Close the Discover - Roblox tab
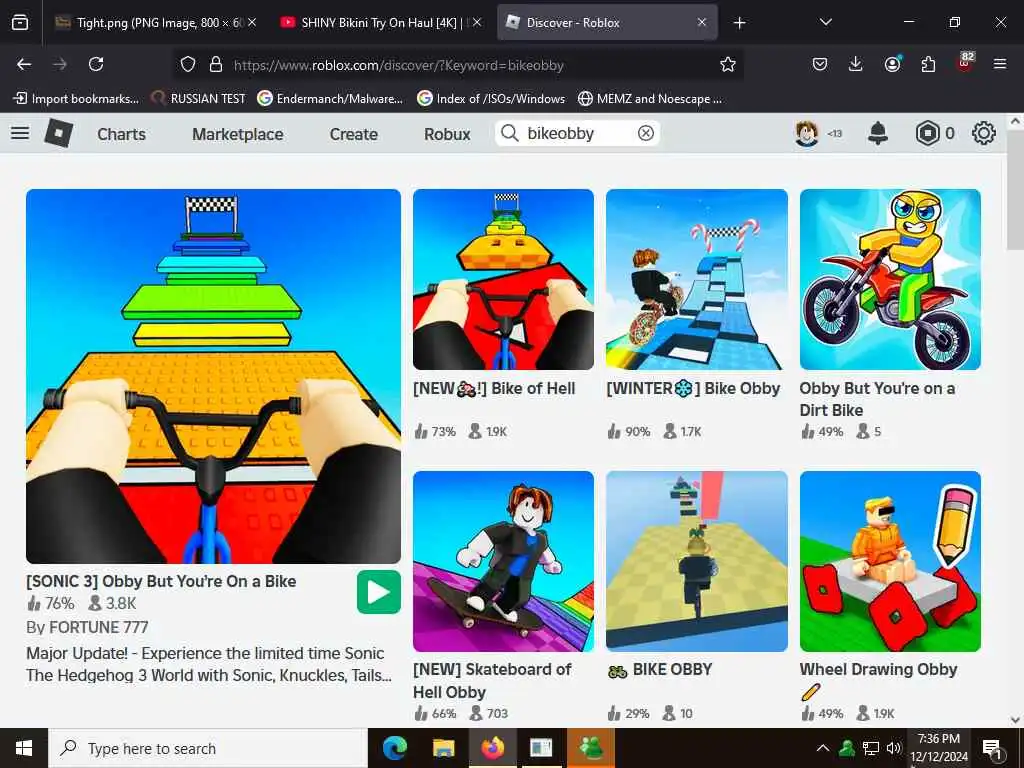This screenshot has height=768, width=1024. 701,23
